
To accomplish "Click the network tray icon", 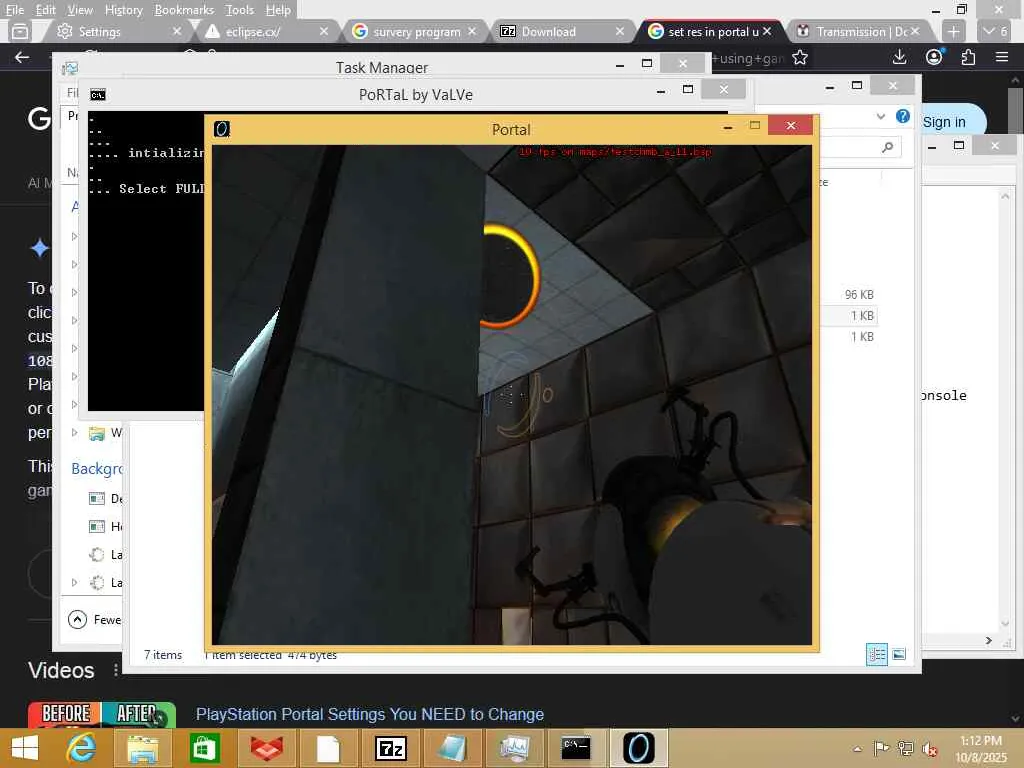I will click(905, 748).
